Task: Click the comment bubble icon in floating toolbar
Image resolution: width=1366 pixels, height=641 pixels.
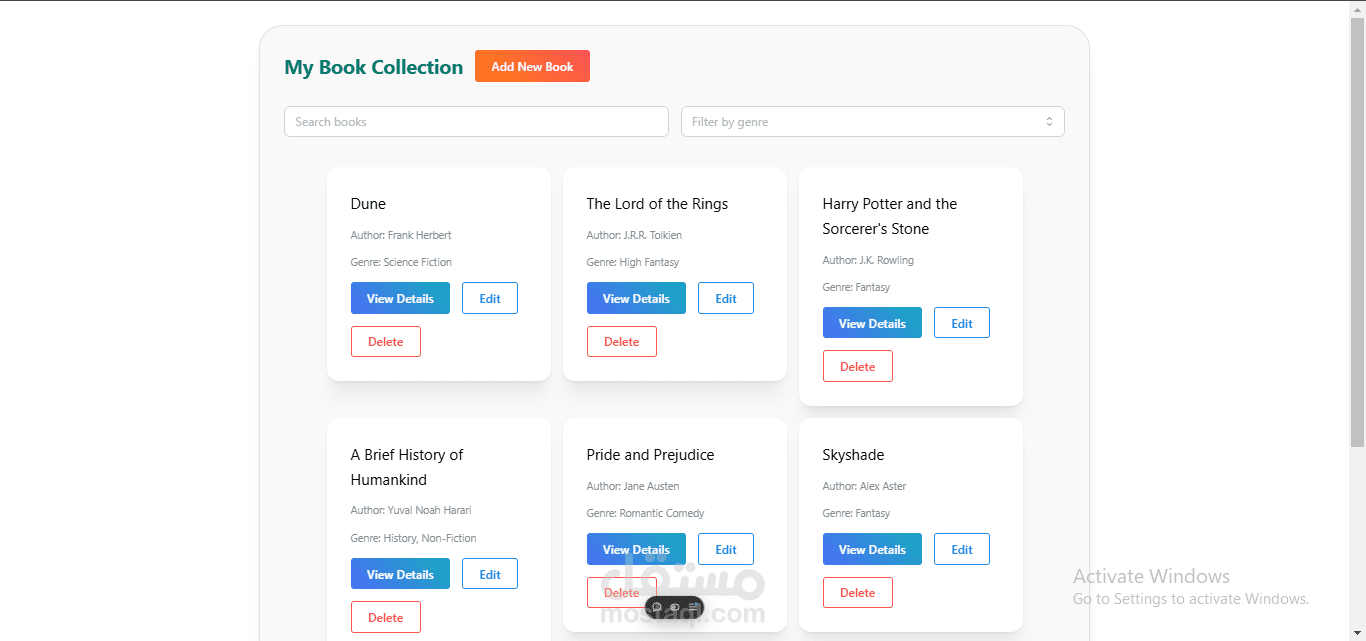Action: (657, 607)
